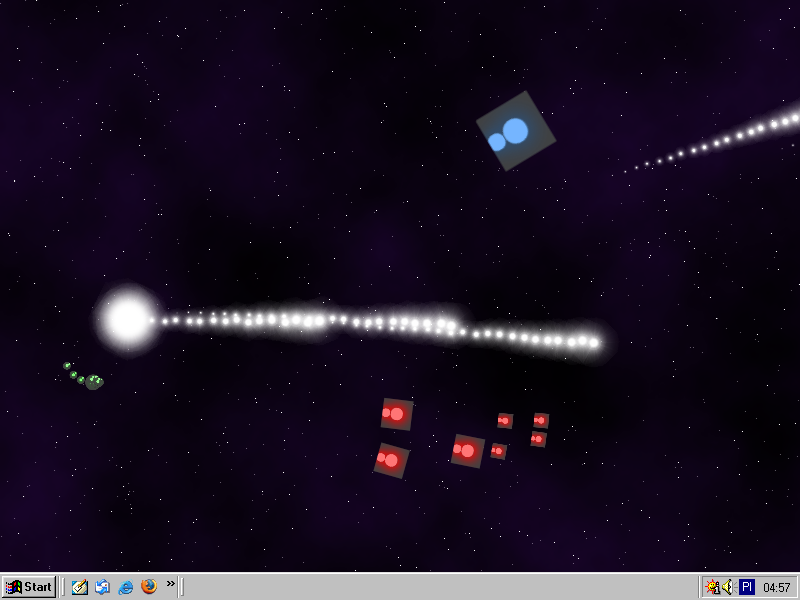Click the small red square beside middle one
This screenshot has height=600, width=800.
[x=498, y=451]
